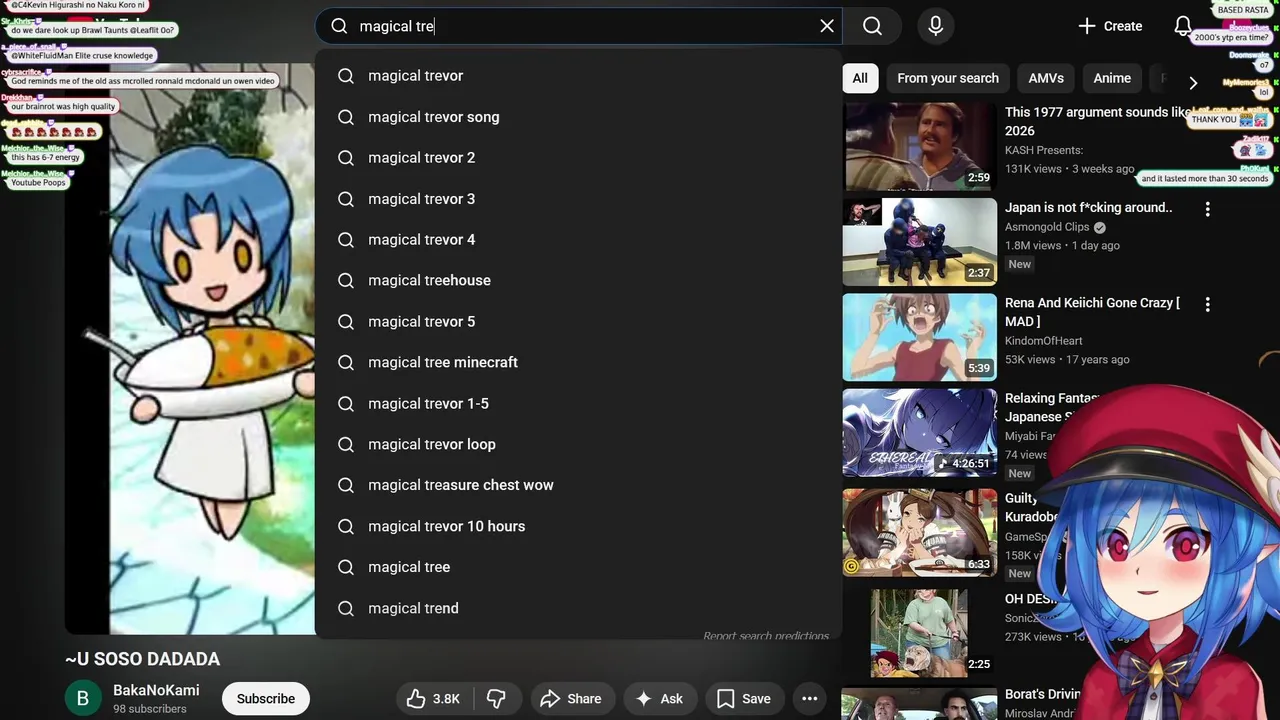1280x720 pixels.
Task: Open the notifications bell
Action: coord(1183,26)
